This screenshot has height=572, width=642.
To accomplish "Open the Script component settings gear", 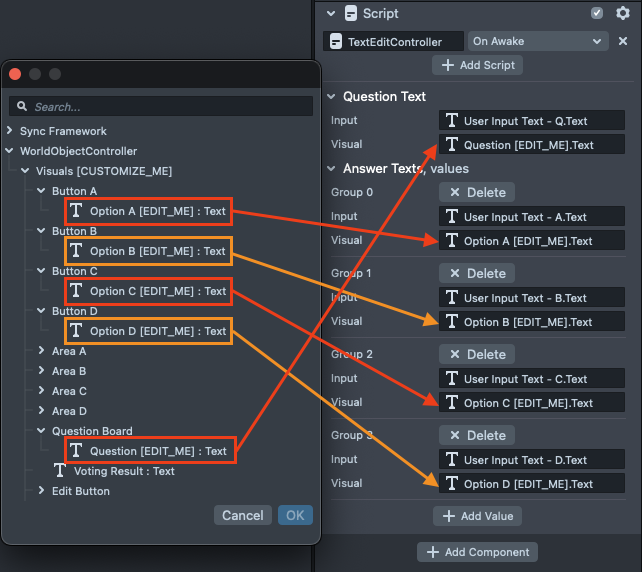I will click(x=623, y=13).
